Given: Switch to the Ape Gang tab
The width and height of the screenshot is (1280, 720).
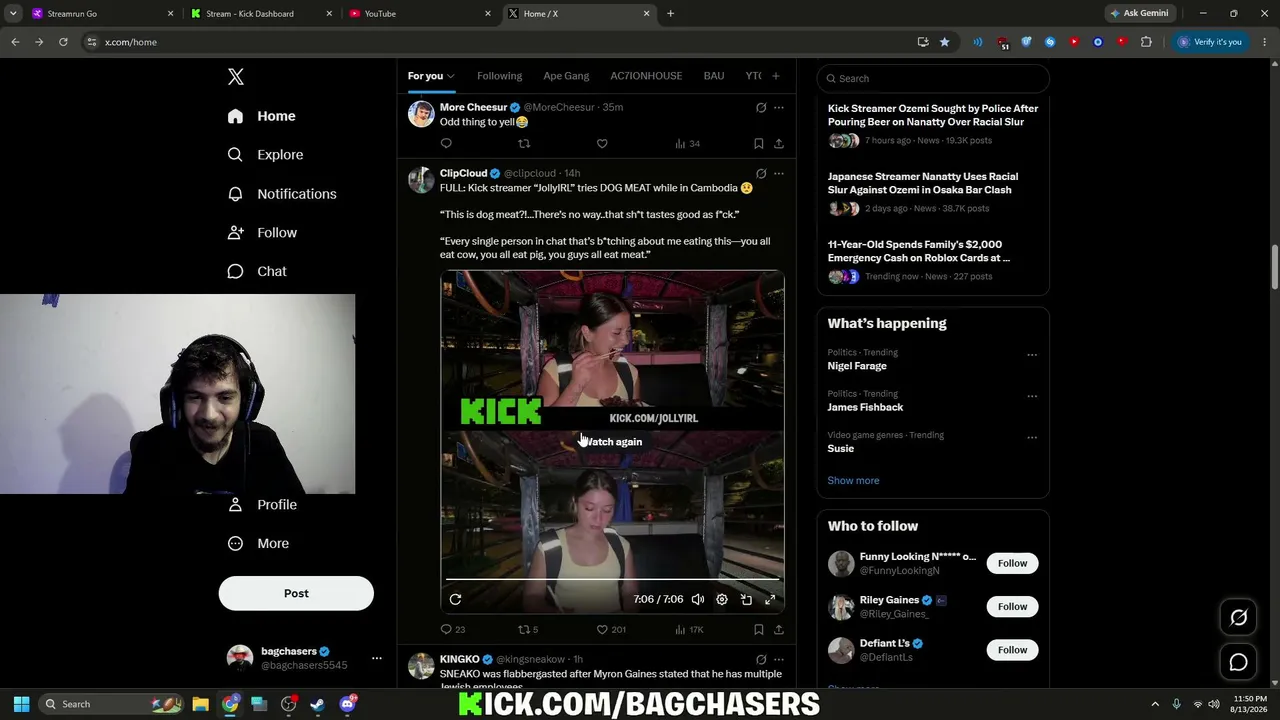Looking at the screenshot, I should [x=566, y=76].
